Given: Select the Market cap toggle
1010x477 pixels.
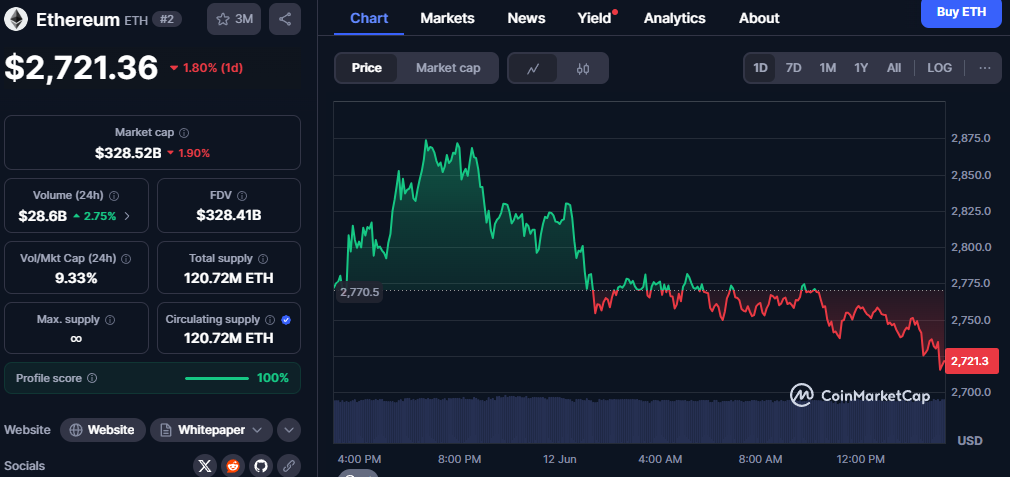Looking at the screenshot, I should point(448,68).
